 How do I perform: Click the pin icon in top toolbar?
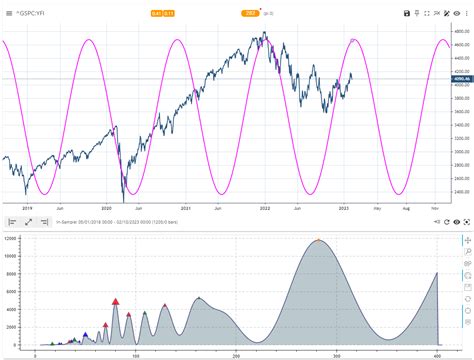pos(417,13)
